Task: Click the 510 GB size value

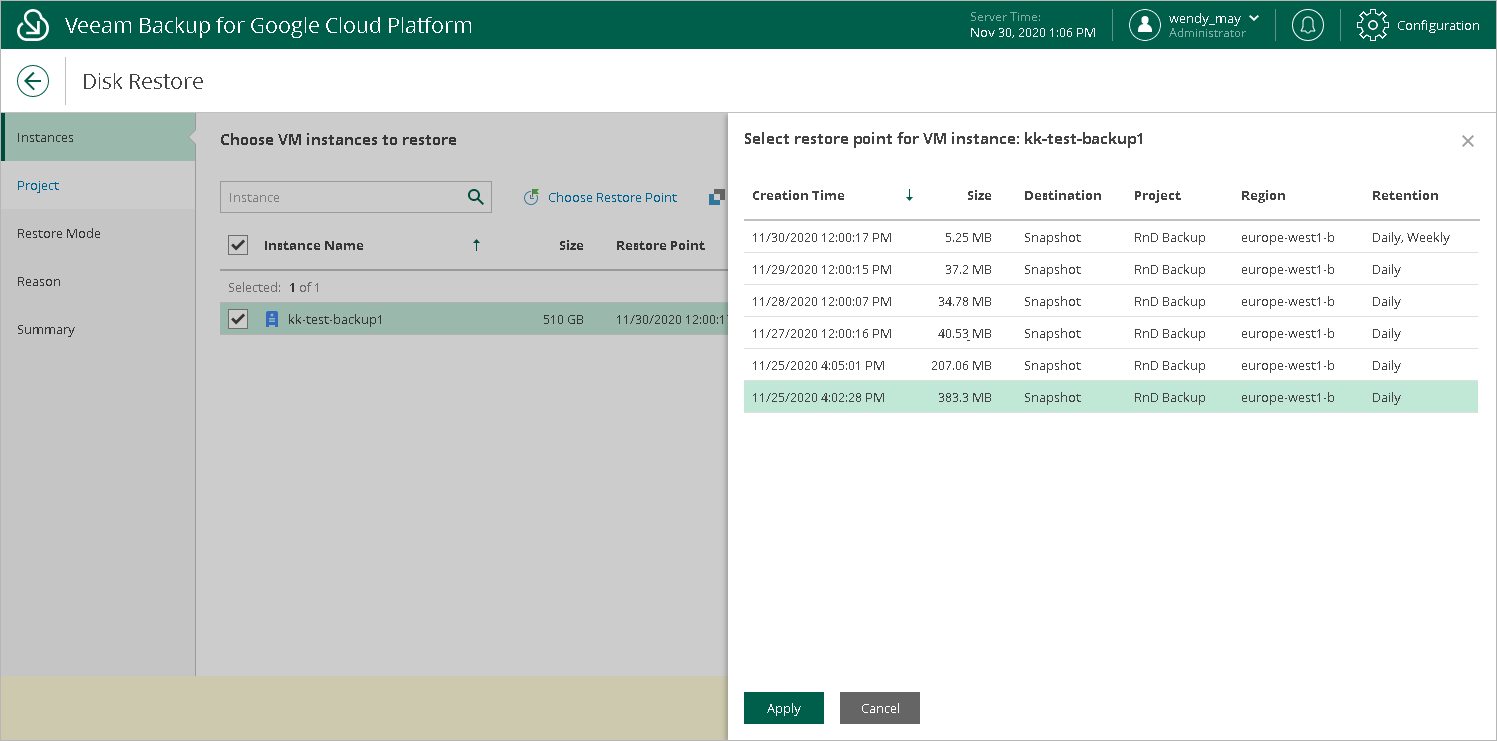Action: pos(563,320)
